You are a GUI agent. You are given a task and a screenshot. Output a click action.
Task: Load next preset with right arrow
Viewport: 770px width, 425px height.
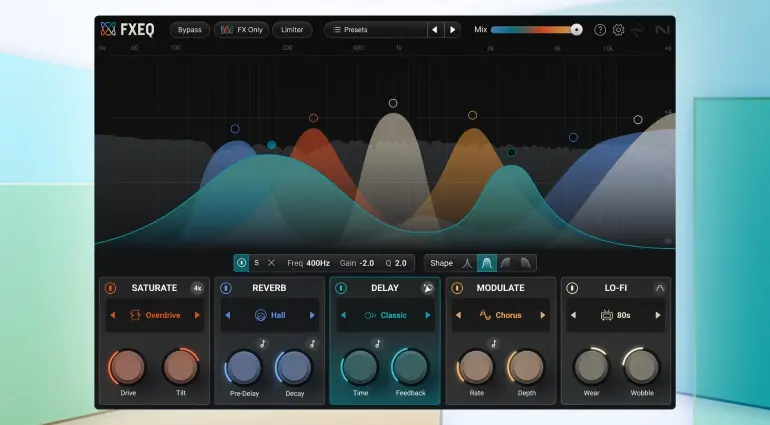(452, 30)
